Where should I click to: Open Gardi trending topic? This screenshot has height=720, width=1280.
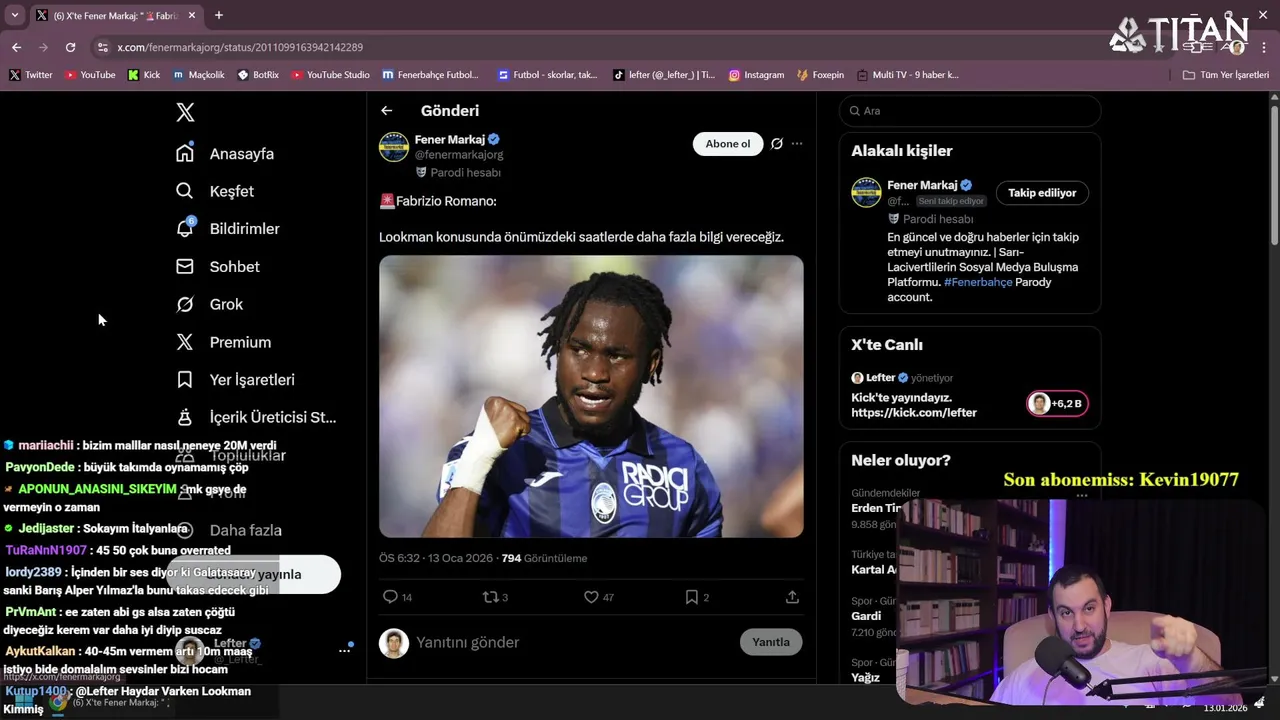click(866, 616)
